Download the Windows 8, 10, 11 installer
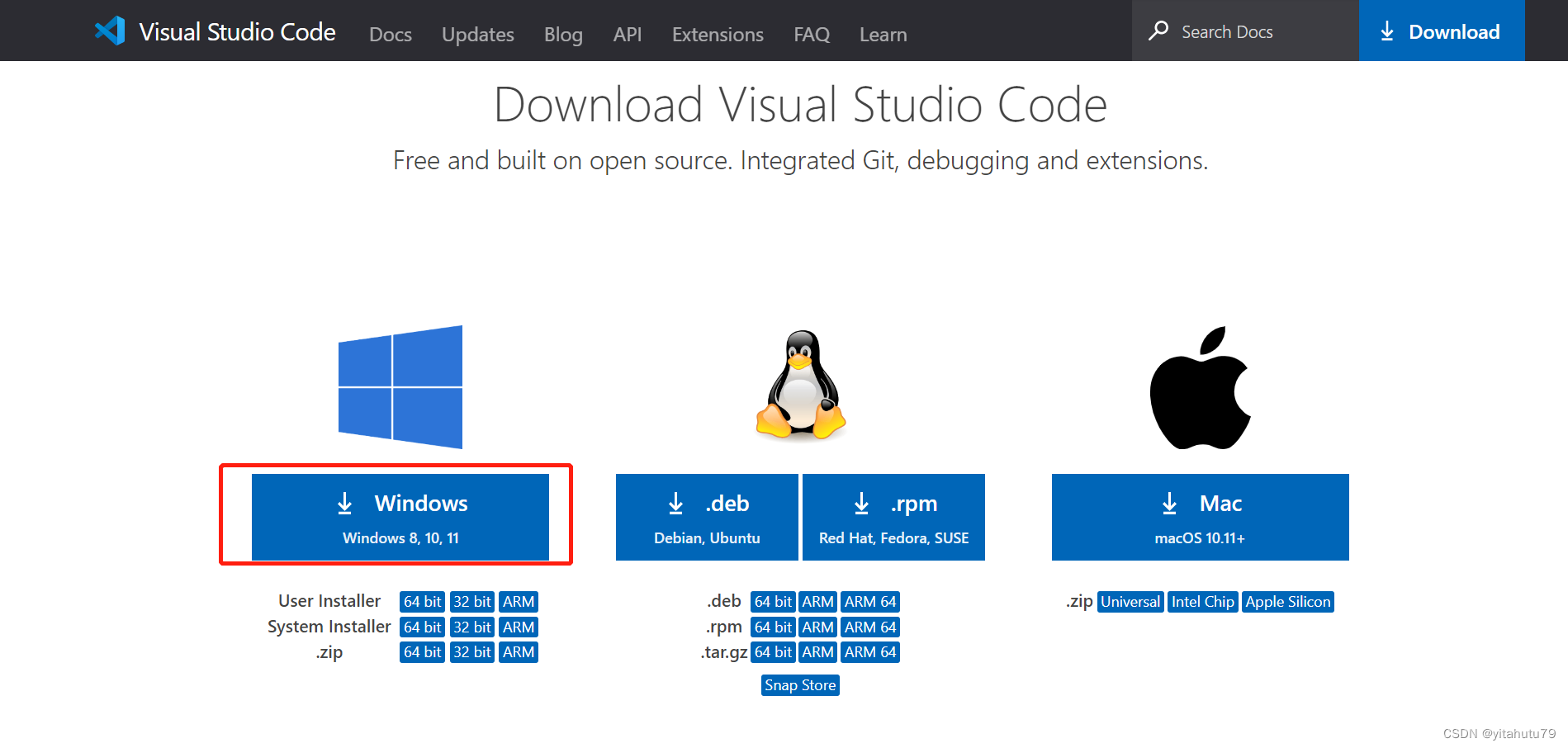The image size is (1568, 748). click(x=400, y=517)
